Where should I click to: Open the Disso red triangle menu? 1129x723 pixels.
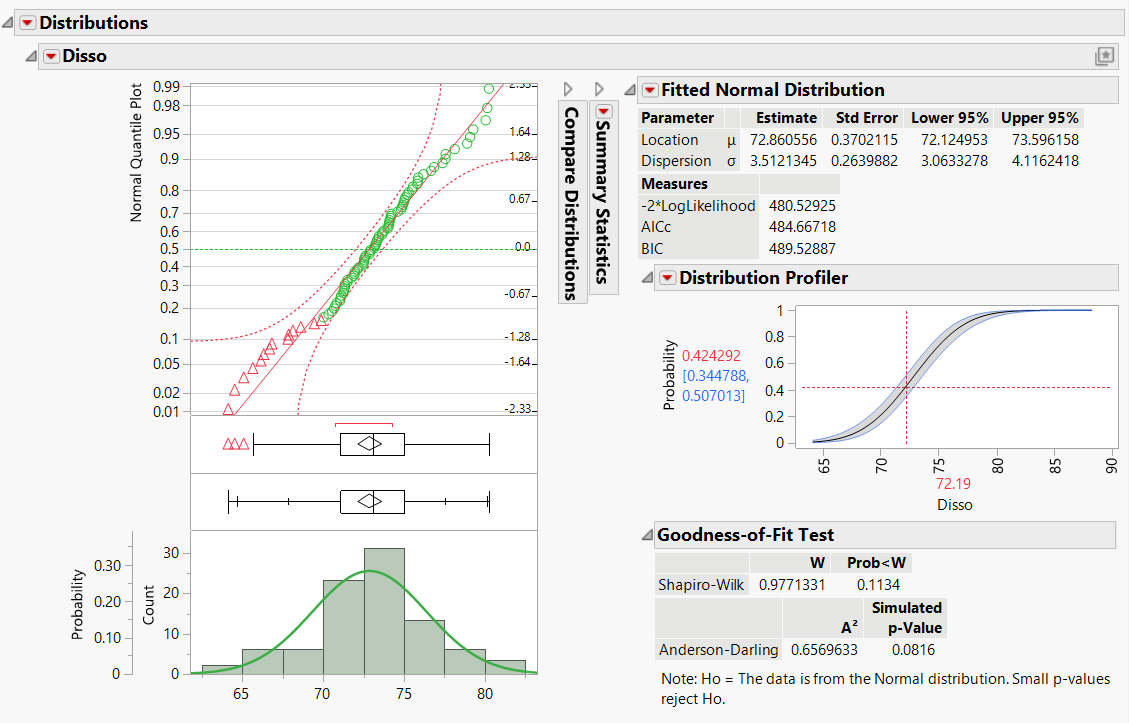click(x=51, y=57)
